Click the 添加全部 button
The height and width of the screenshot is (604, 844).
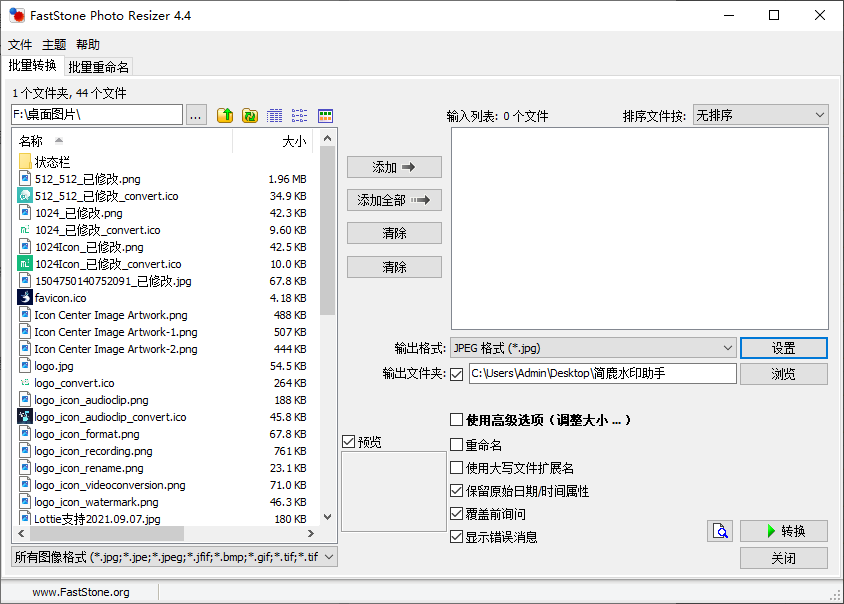tap(394, 200)
